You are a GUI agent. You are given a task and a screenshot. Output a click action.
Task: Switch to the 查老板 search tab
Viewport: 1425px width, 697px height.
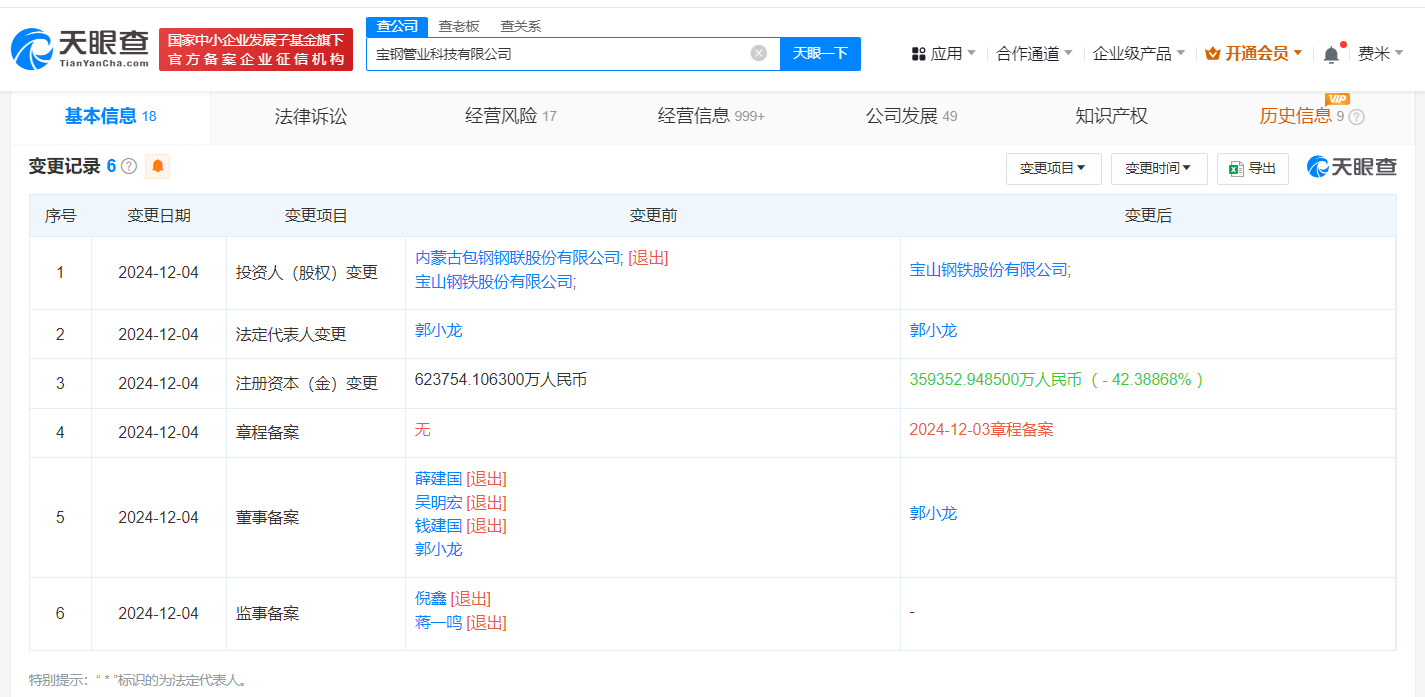click(x=459, y=27)
